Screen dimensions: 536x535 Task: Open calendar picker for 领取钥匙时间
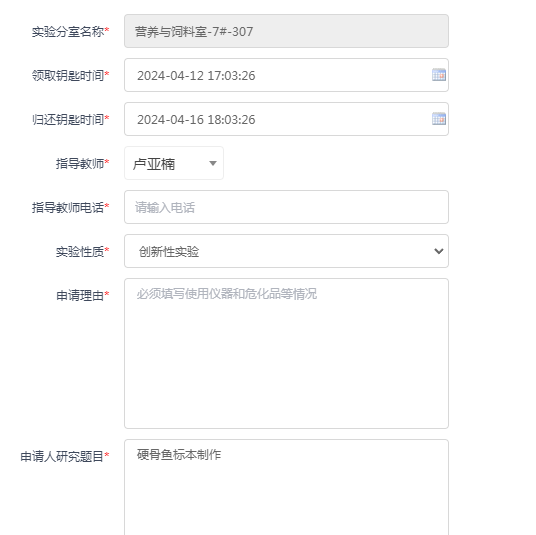point(439,75)
